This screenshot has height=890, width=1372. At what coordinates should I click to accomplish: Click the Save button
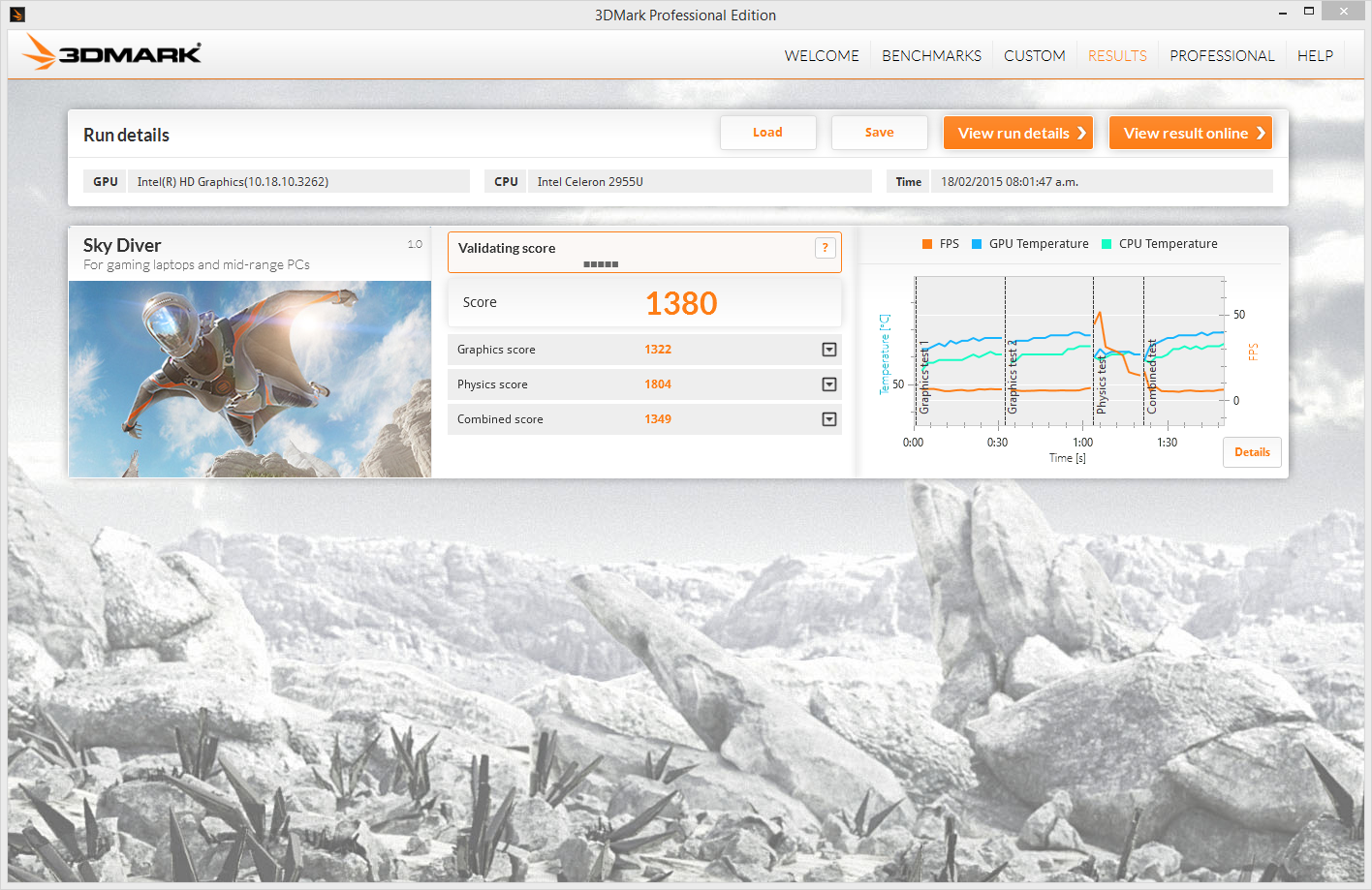879,133
